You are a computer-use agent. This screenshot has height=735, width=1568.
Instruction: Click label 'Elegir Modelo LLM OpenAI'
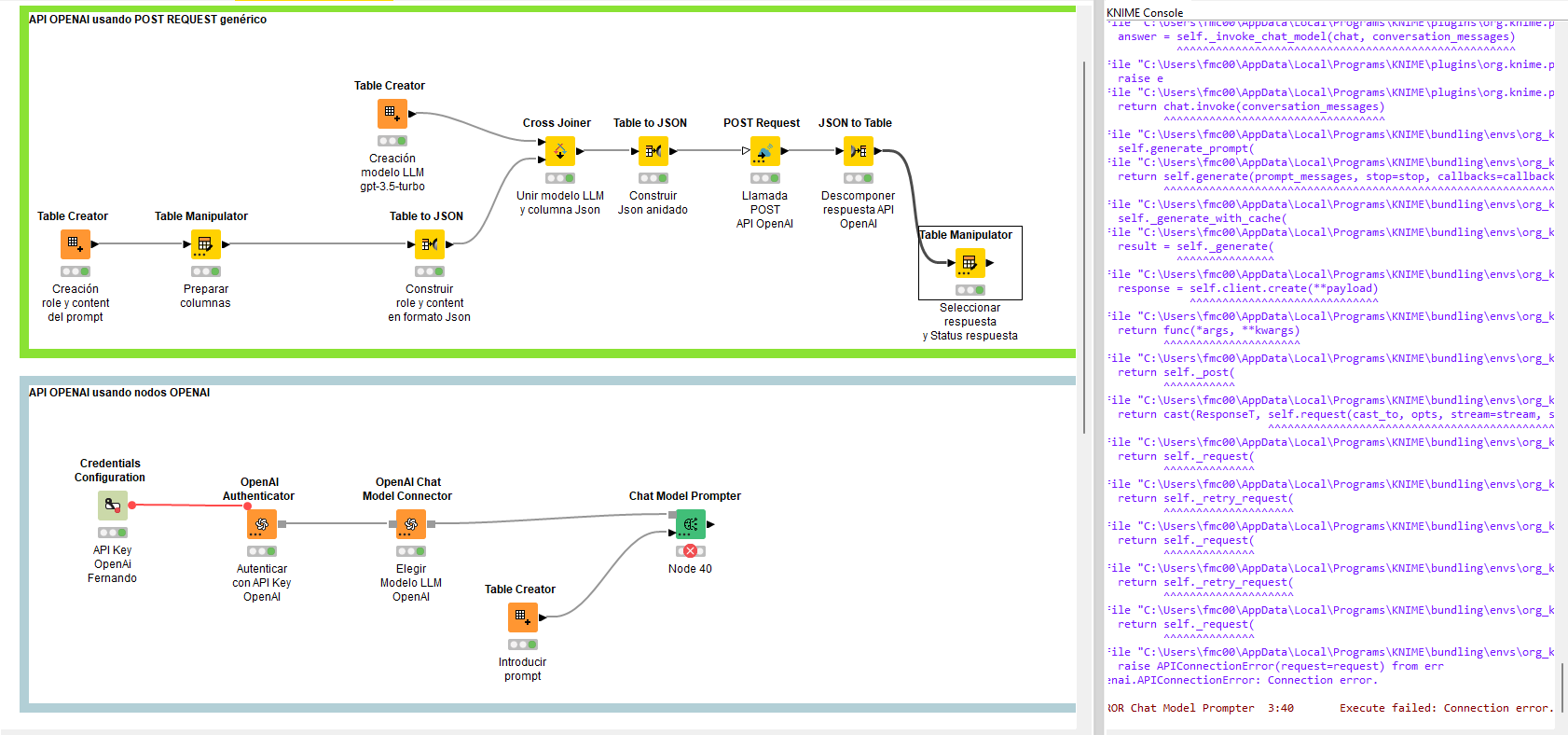tap(411, 583)
